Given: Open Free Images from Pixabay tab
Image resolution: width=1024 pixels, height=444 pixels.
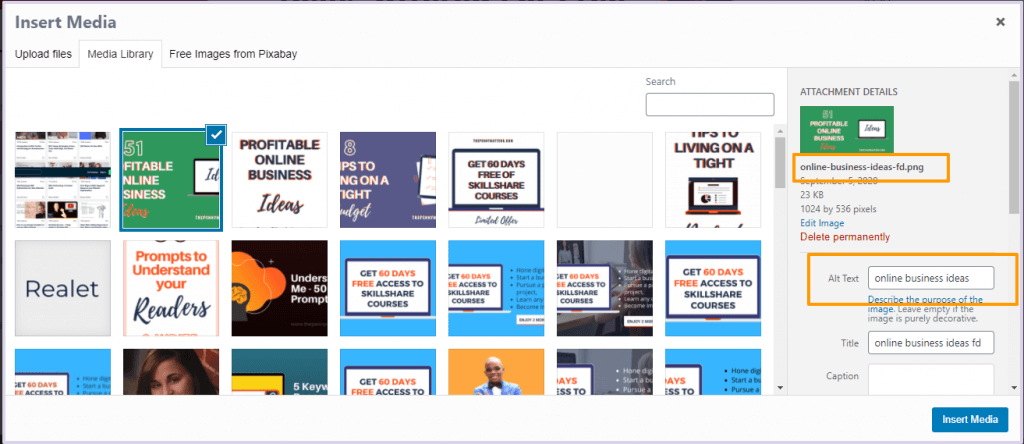Looking at the screenshot, I should pyautogui.click(x=233, y=54).
